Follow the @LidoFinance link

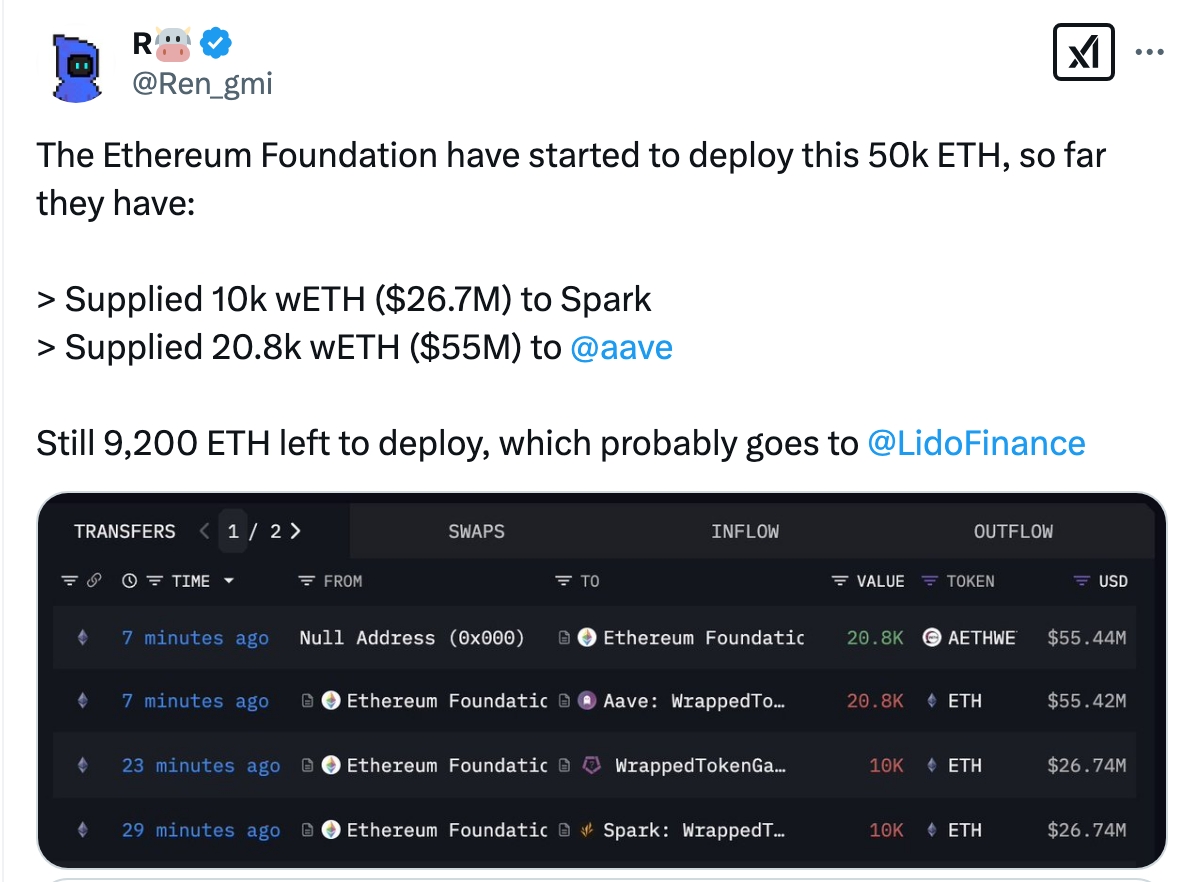[978, 442]
